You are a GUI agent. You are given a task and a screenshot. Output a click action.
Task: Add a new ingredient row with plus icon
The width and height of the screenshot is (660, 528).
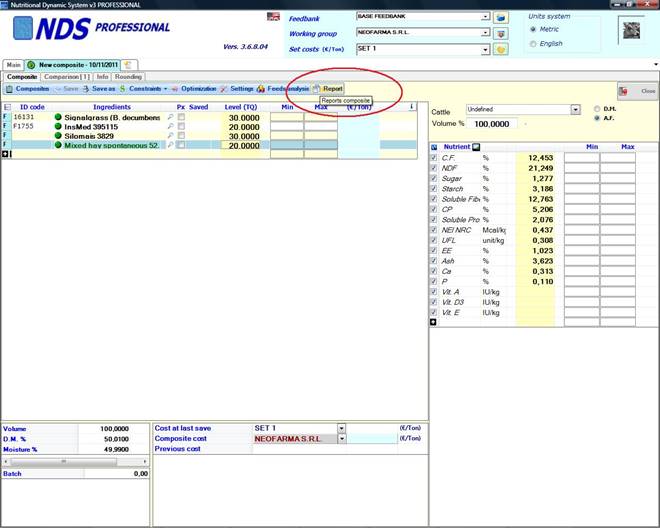5,154
